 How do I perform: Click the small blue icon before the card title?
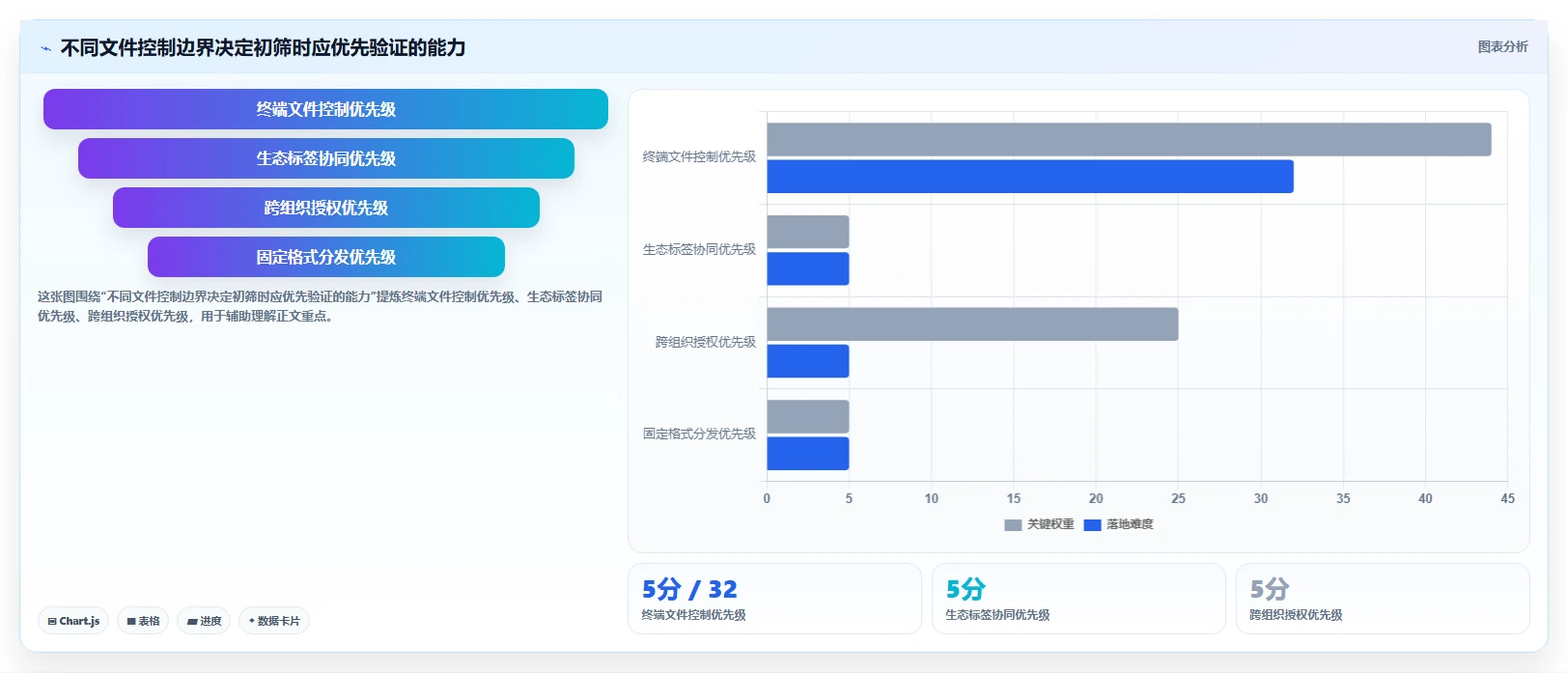[x=45, y=48]
